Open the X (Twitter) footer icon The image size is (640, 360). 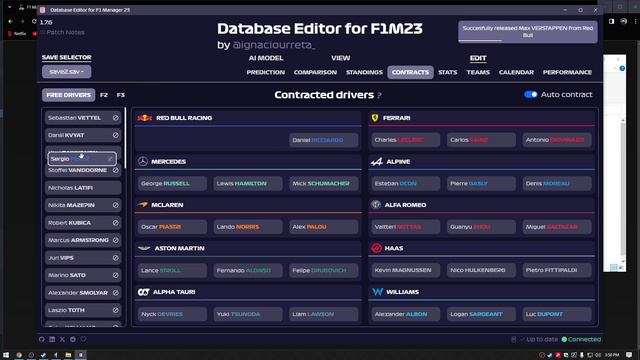tap(62, 339)
